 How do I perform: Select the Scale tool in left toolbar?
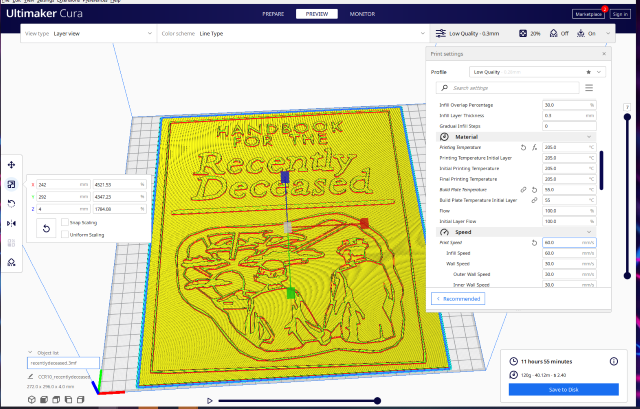[x=11, y=184]
